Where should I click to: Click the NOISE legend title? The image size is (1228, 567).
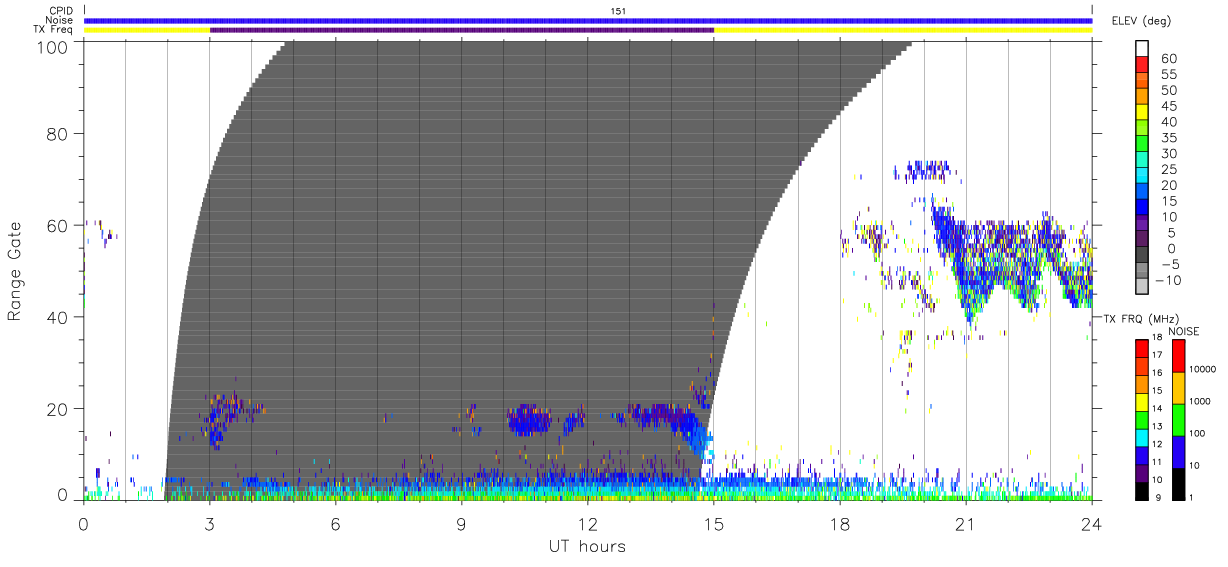click(x=1184, y=331)
